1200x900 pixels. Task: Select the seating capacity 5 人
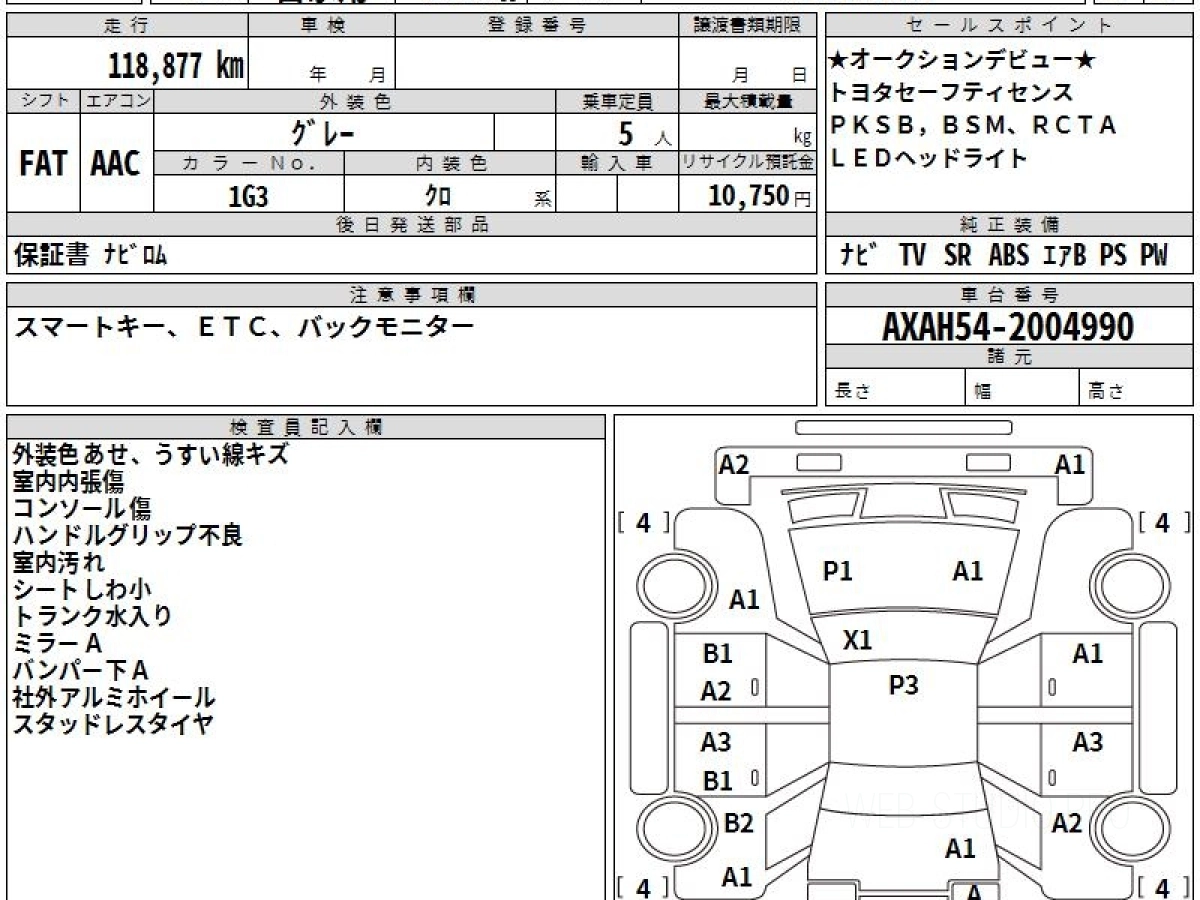point(643,132)
